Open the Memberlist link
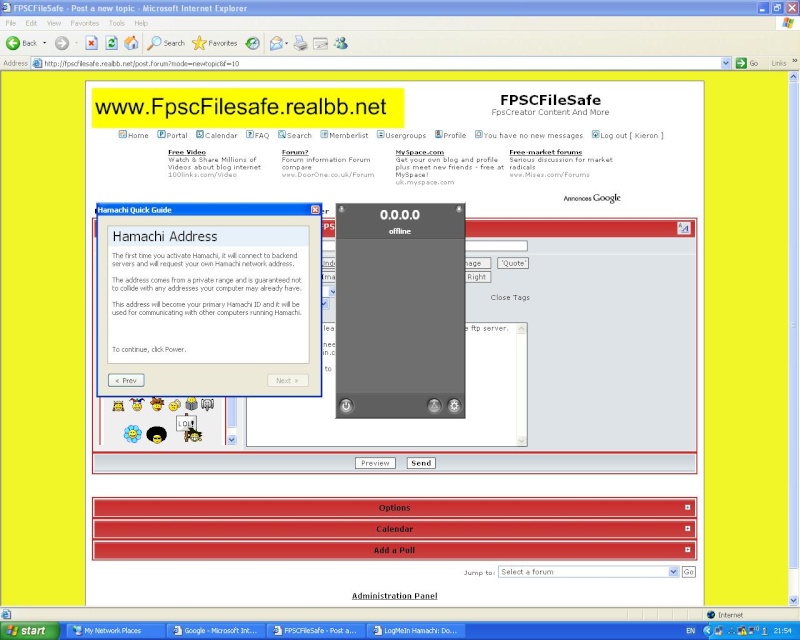Viewport: 800px width, 640px height. pyautogui.click(x=344, y=135)
